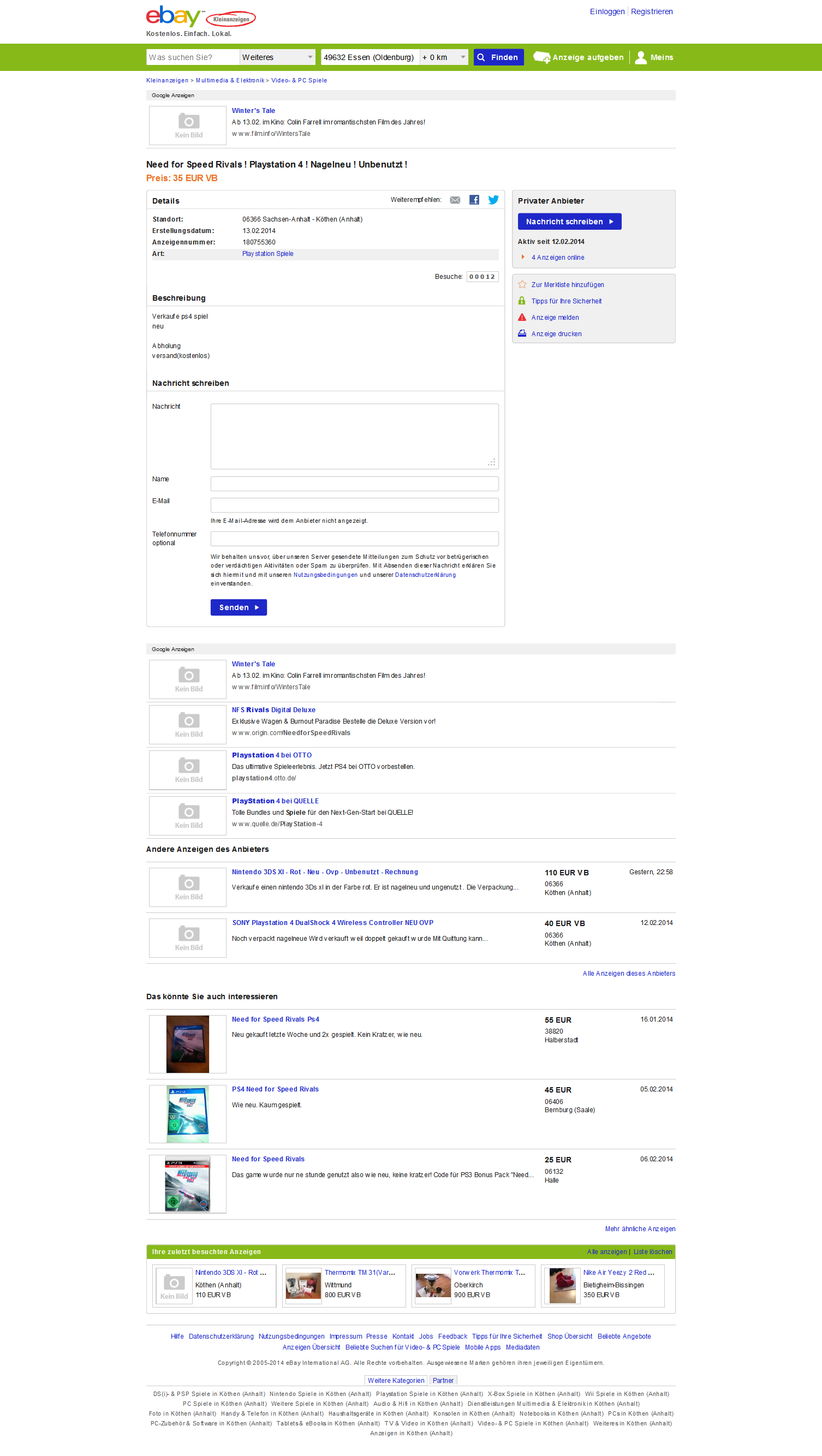Click the Kleinanzeigen breadcrumb link
Image resolution: width=822 pixels, height=1456 pixels.
coord(168,81)
